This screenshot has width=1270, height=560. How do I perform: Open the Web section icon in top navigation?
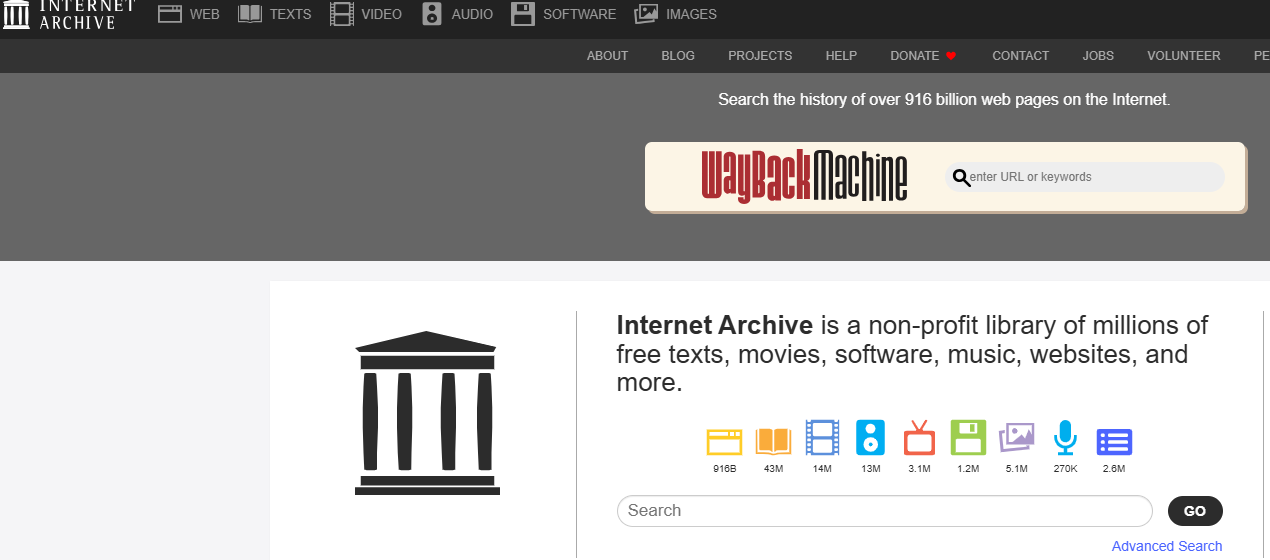click(170, 14)
